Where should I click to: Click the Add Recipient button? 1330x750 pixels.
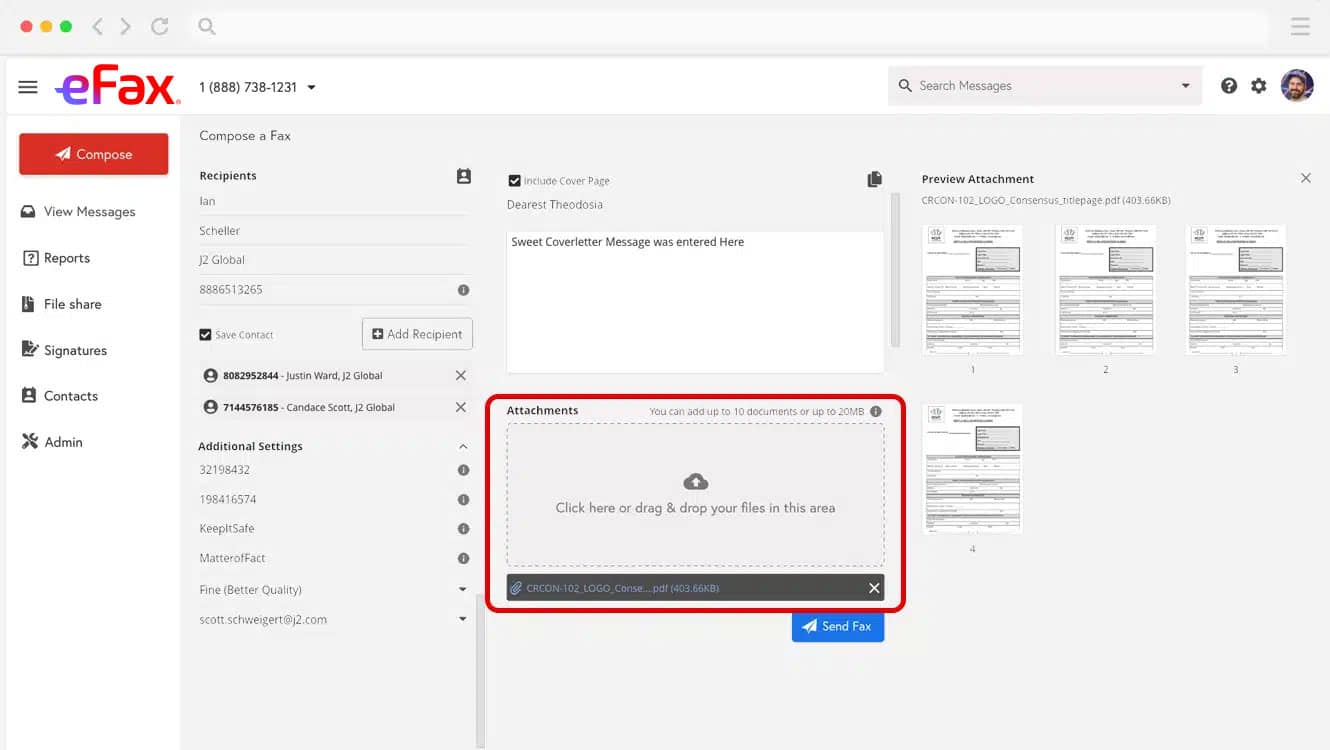pos(417,333)
